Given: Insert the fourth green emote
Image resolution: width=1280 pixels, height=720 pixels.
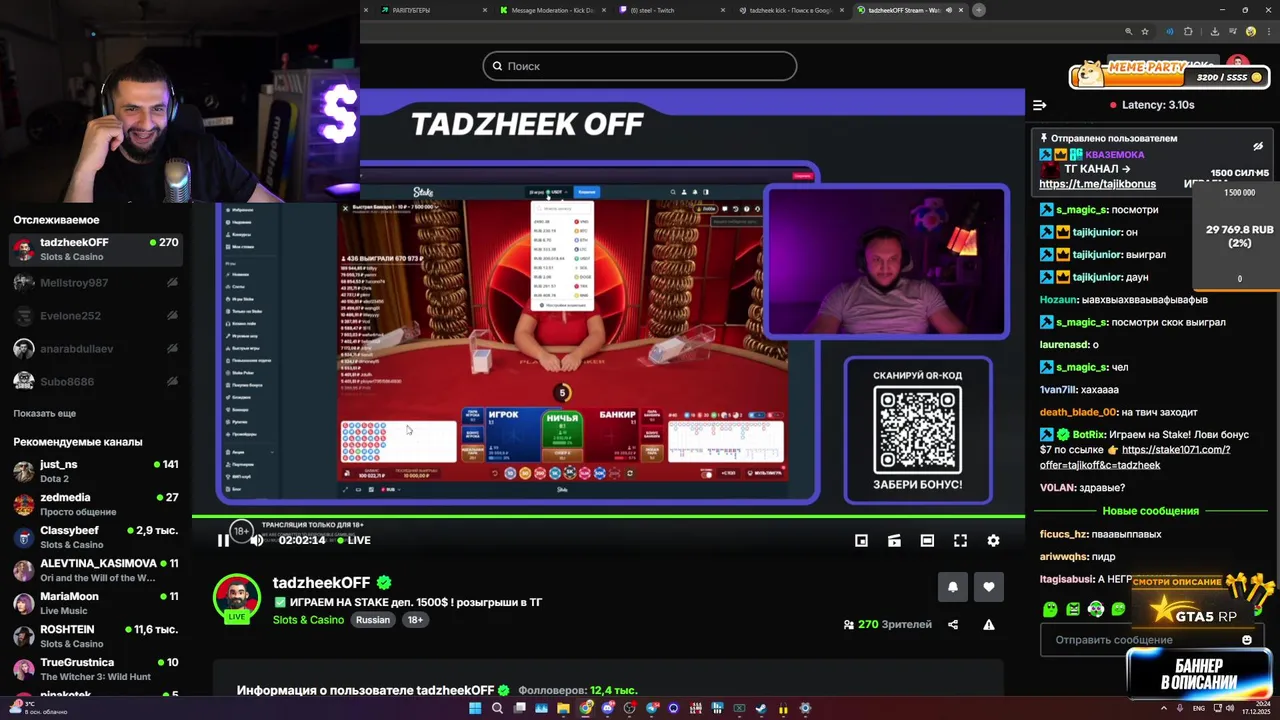Looking at the screenshot, I should coord(1118,609).
